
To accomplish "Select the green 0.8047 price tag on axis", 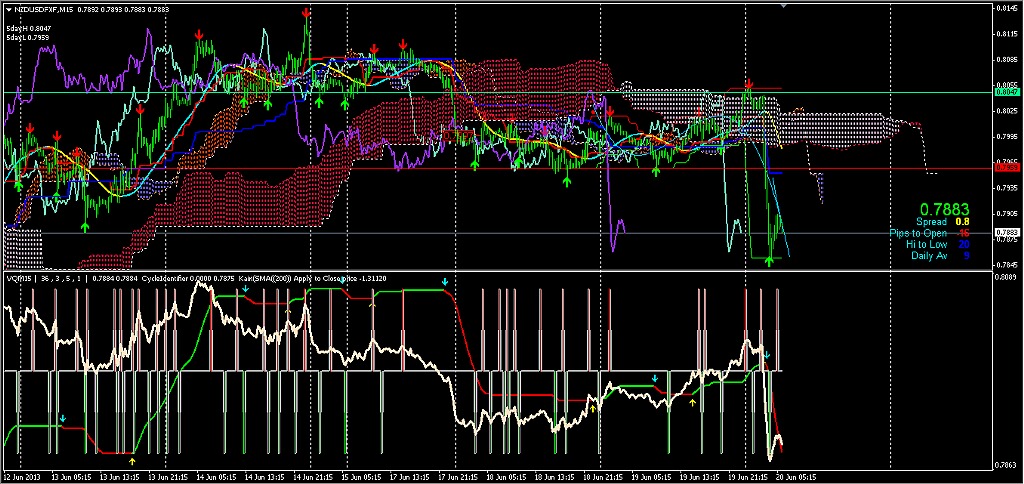I will (x=1007, y=91).
